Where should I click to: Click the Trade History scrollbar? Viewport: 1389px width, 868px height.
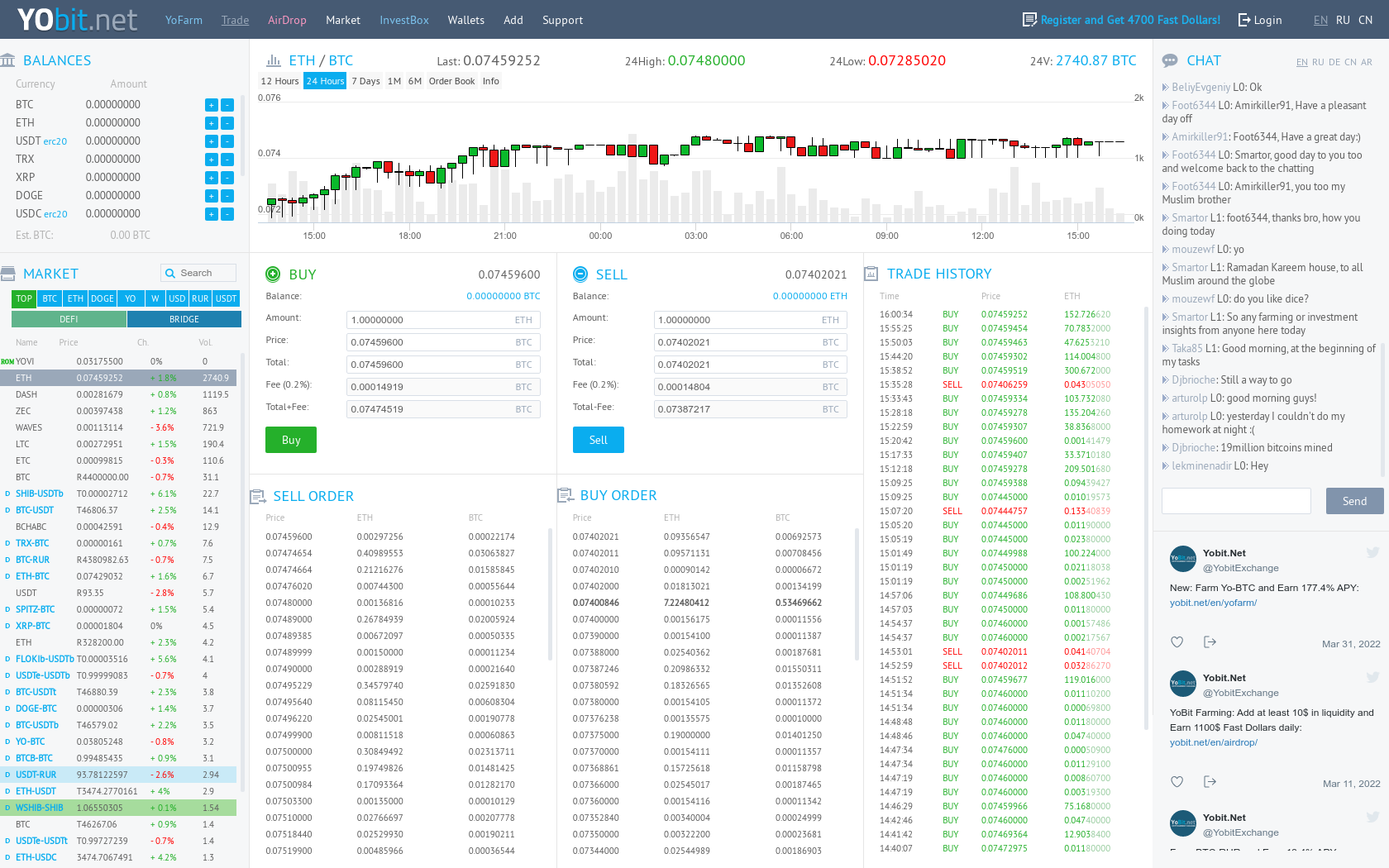click(1146, 518)
